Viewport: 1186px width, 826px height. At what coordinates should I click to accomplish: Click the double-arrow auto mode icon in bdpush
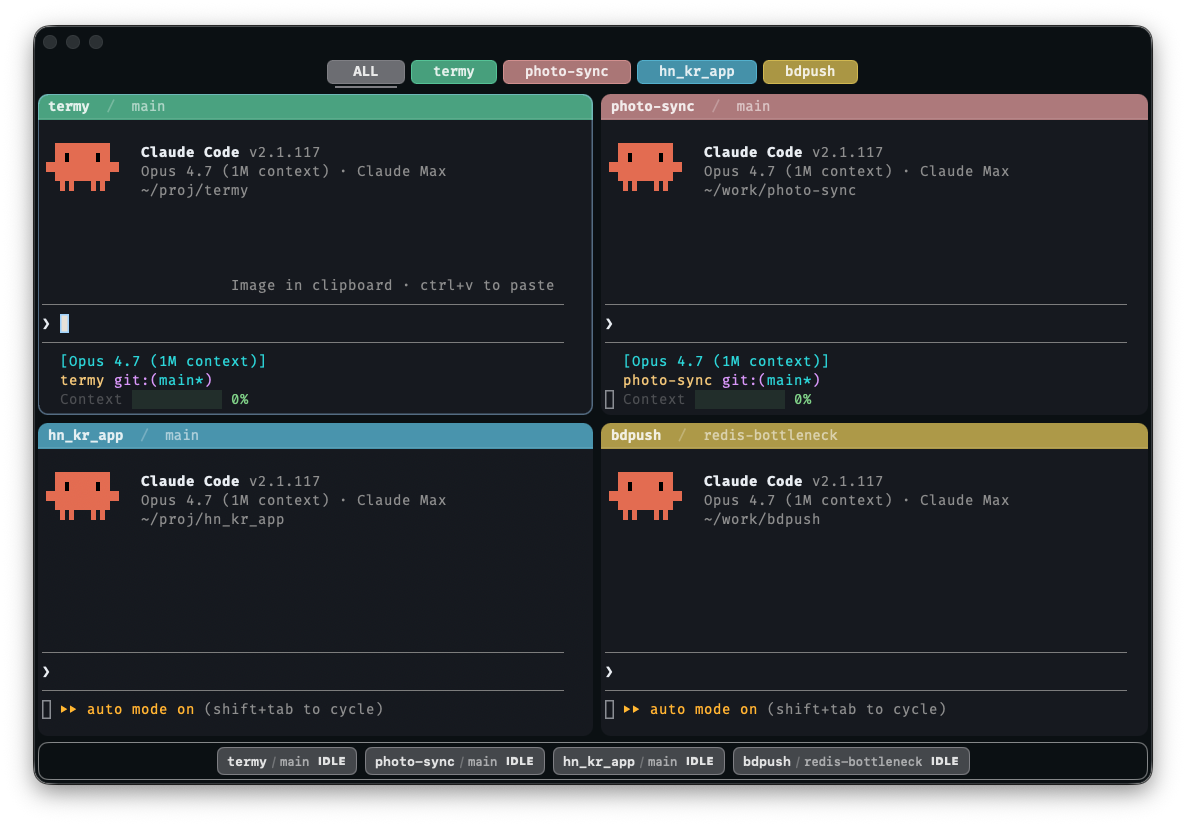(633, 709)
